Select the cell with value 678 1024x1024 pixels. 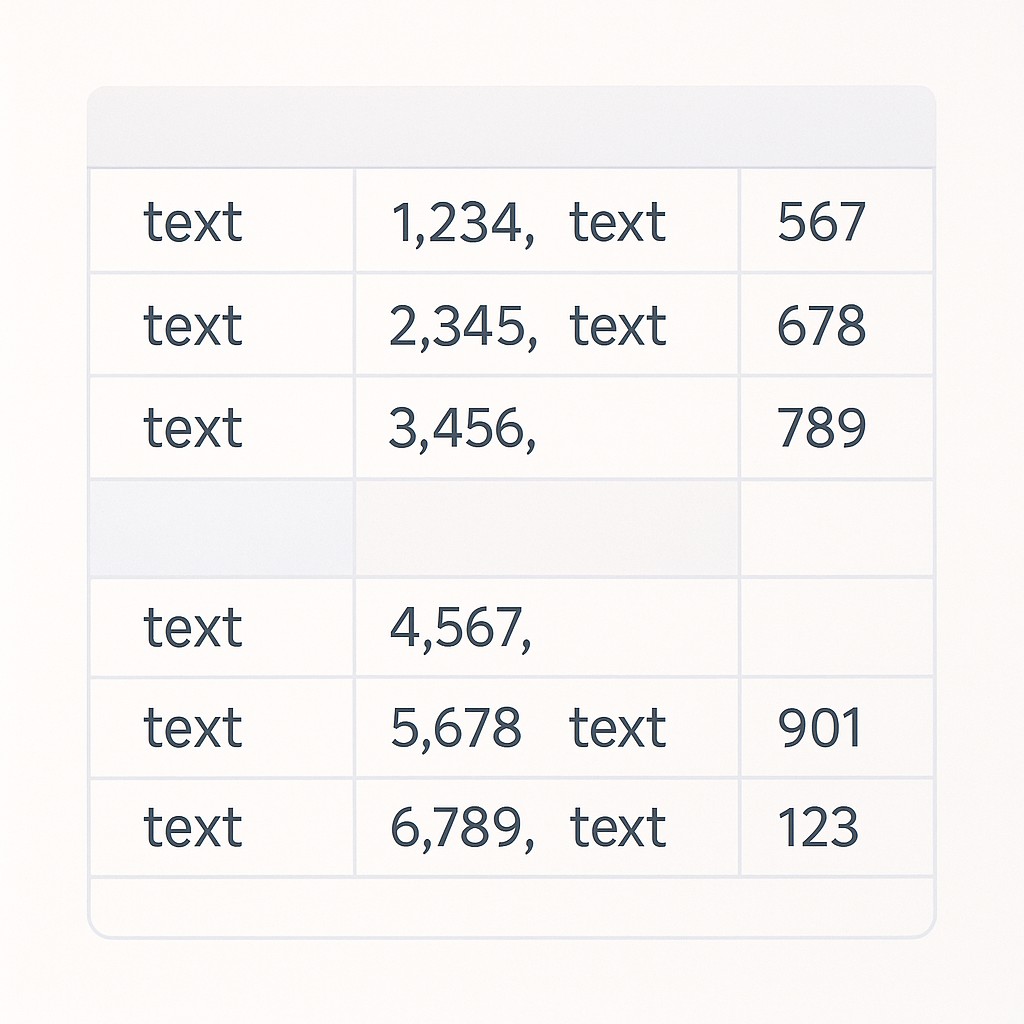point(821,326)
